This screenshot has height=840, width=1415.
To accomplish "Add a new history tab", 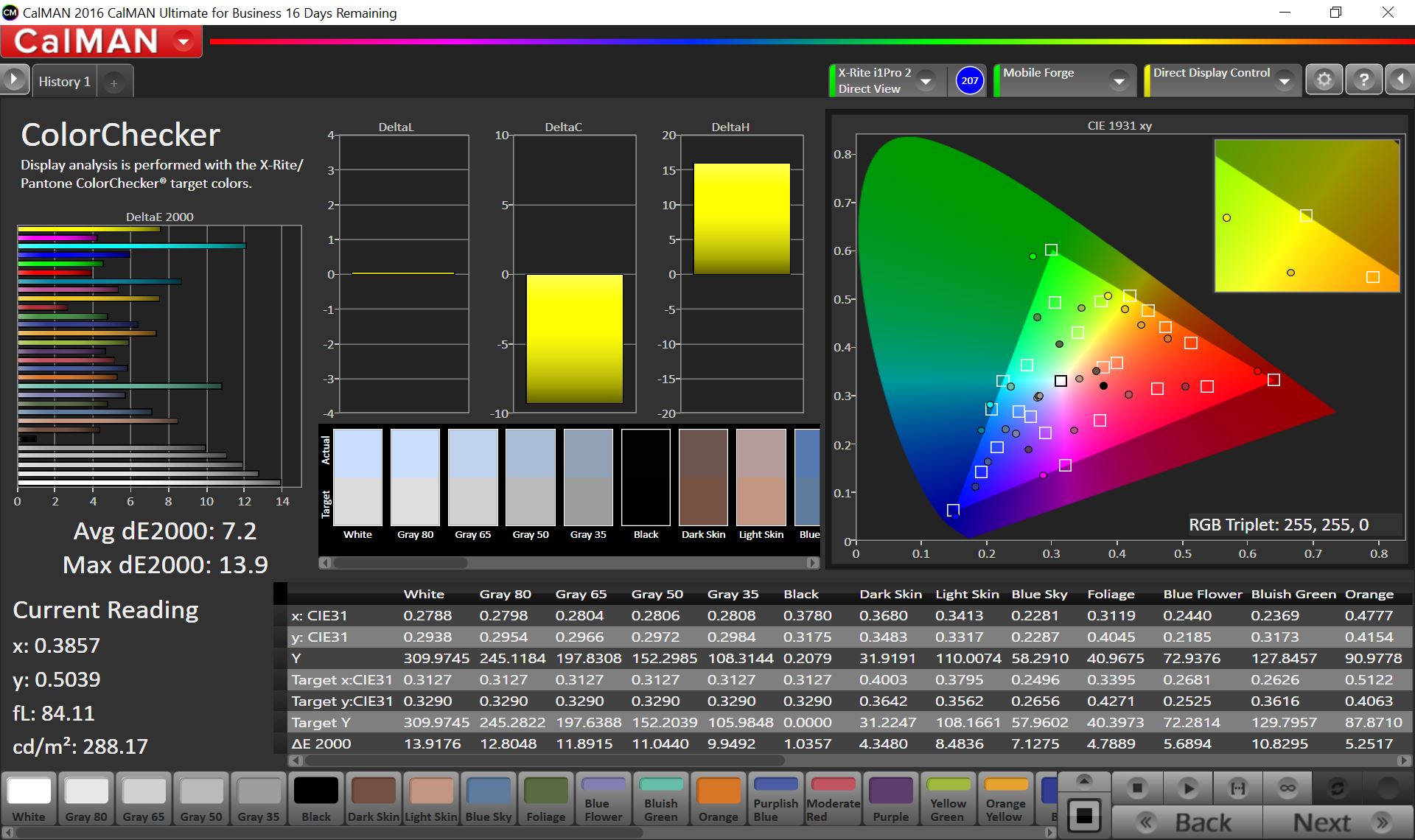I will 114,83.
